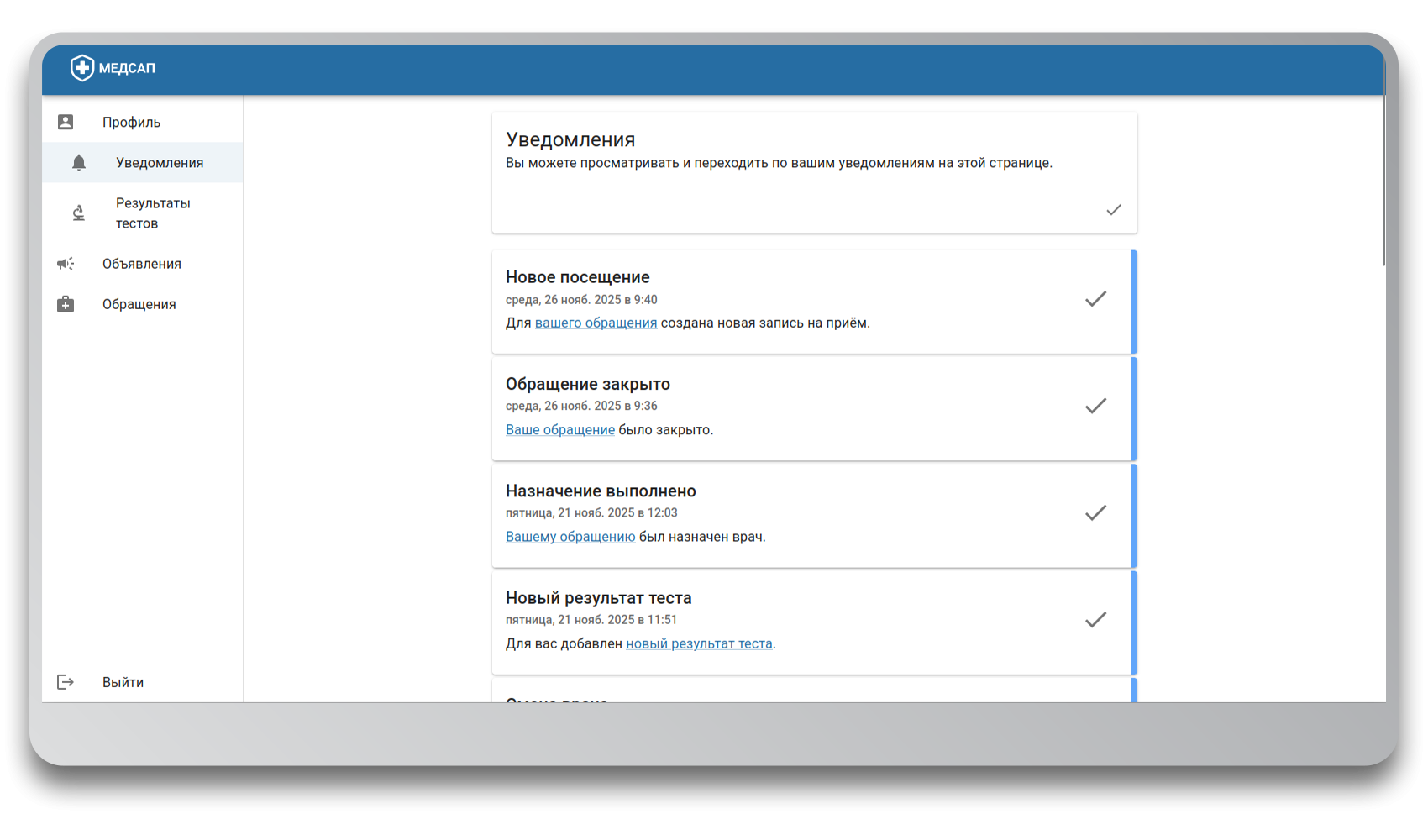The width and height of the screenshot is (1428, 840).
Task: Click the microscope icon for Результаты тестов
Action: tap(79, 213)
